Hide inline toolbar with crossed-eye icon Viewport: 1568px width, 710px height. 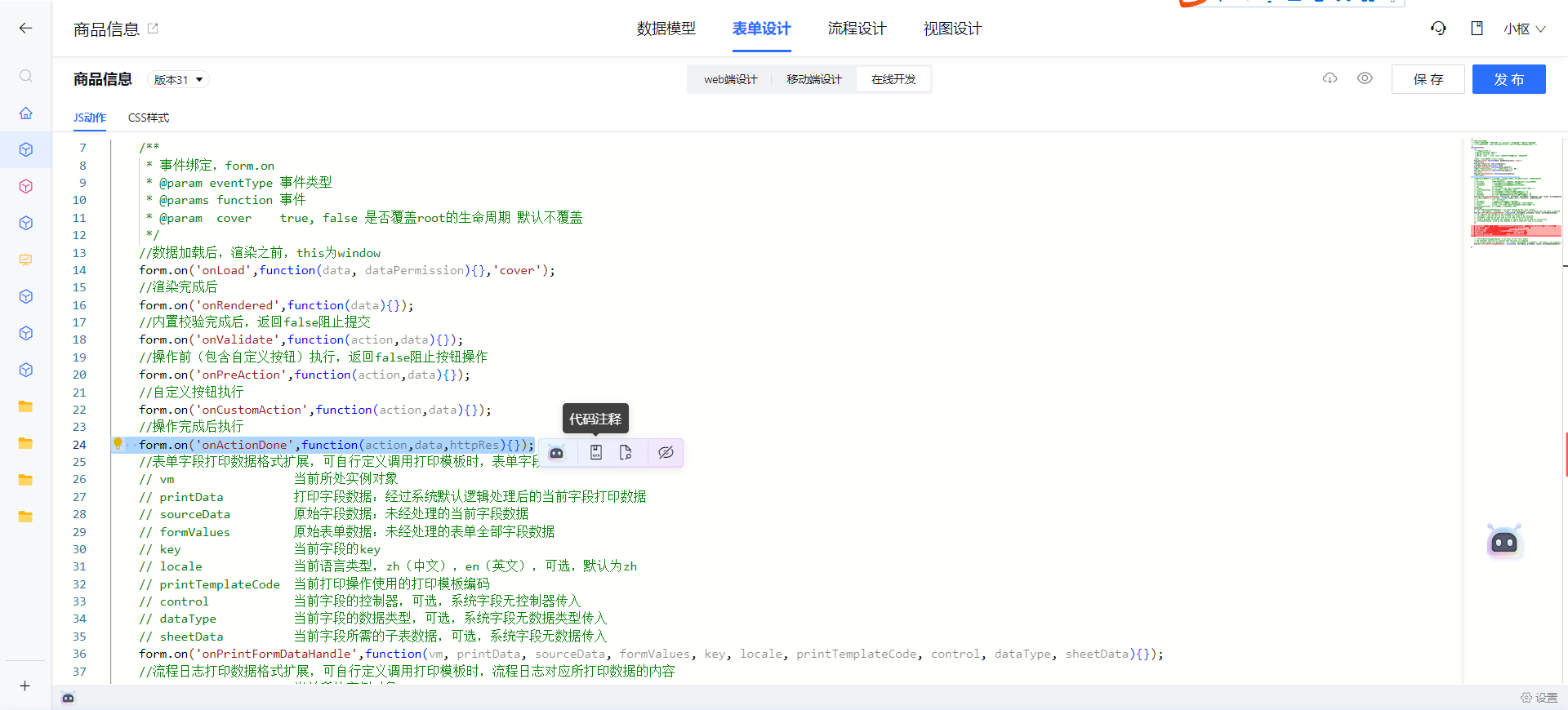point(666,453)
